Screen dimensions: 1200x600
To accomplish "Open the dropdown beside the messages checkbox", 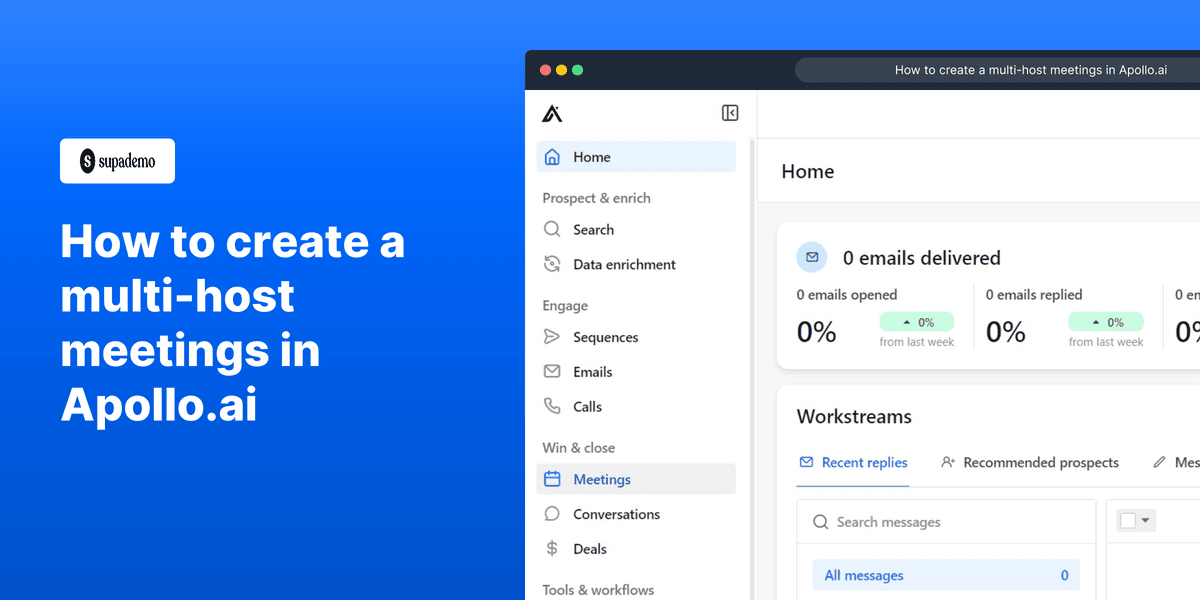I will point(1144,520).
